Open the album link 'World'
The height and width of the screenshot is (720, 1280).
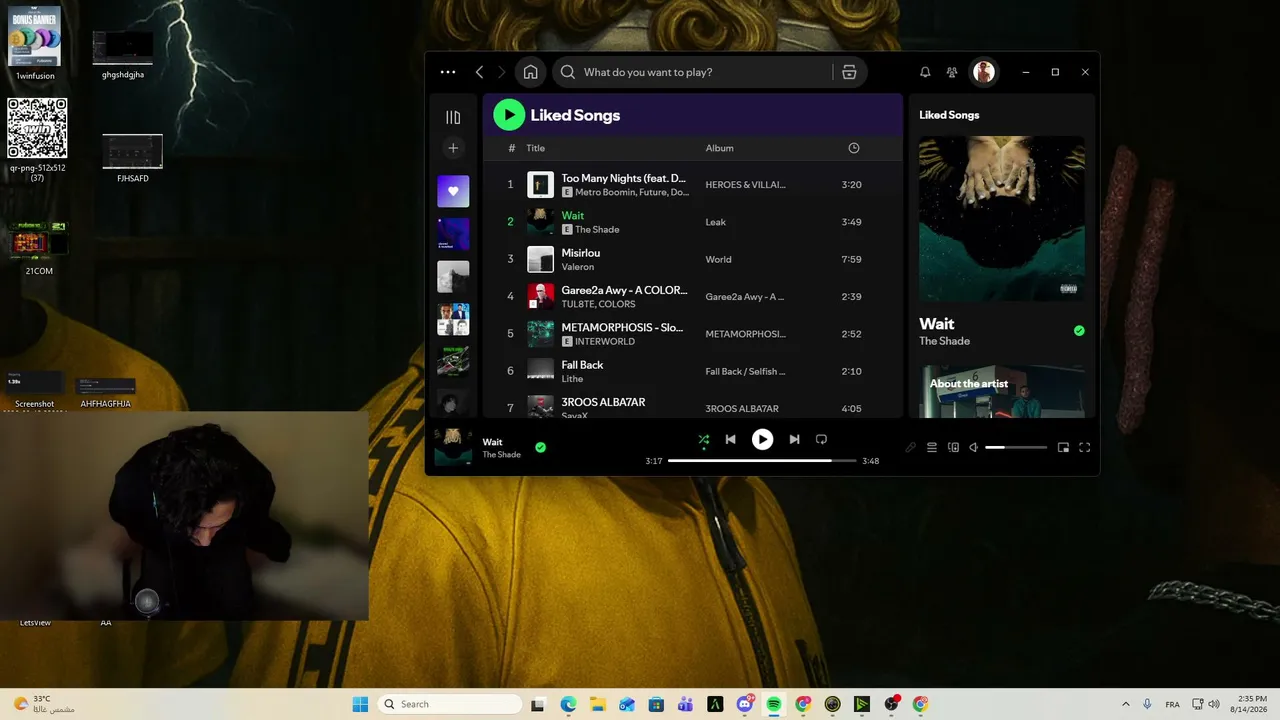coord(719,259)
